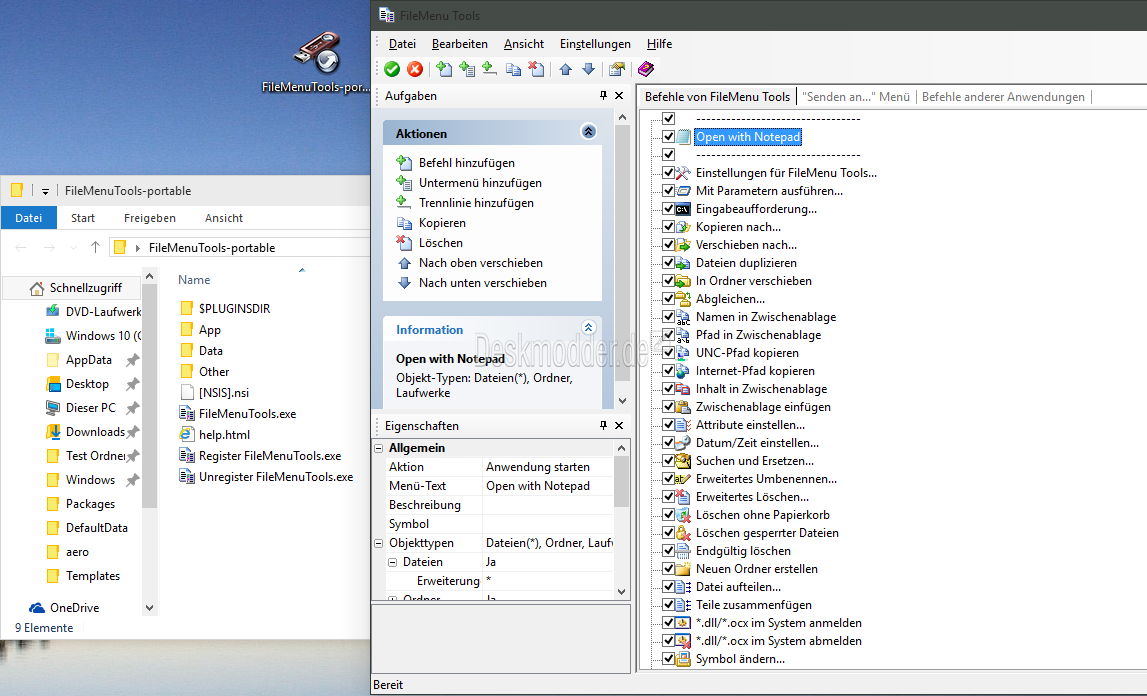
Task: Uncheck the Symbol ändern checkbox
Action: click(x=668, y=659)
